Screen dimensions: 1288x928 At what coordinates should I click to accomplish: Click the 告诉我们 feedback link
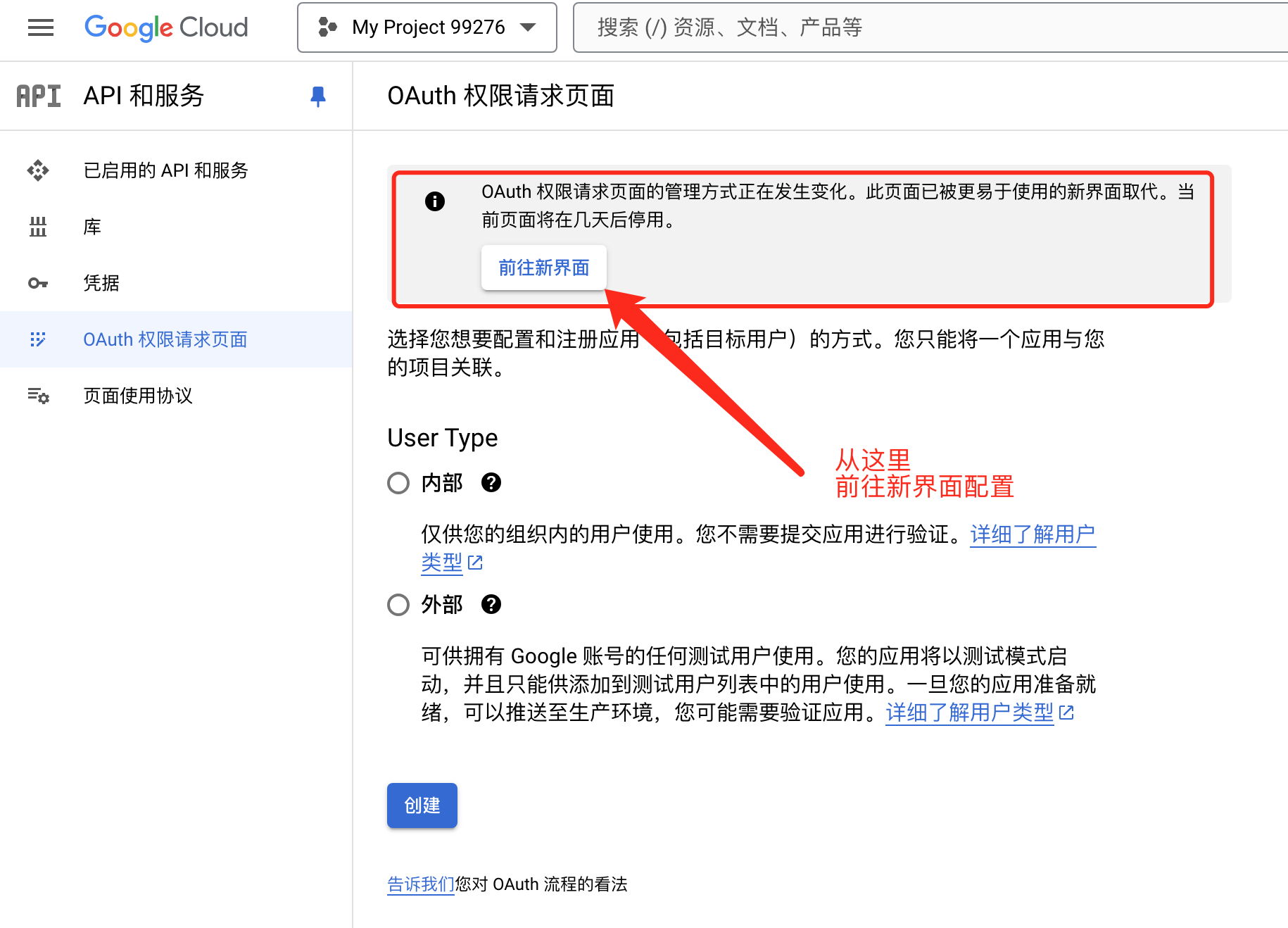tap(421, 884)
